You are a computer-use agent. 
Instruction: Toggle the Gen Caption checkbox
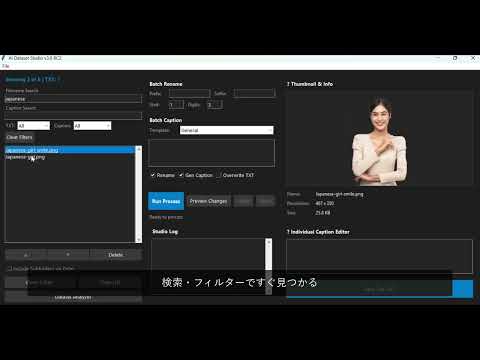(x=181, y=175)
